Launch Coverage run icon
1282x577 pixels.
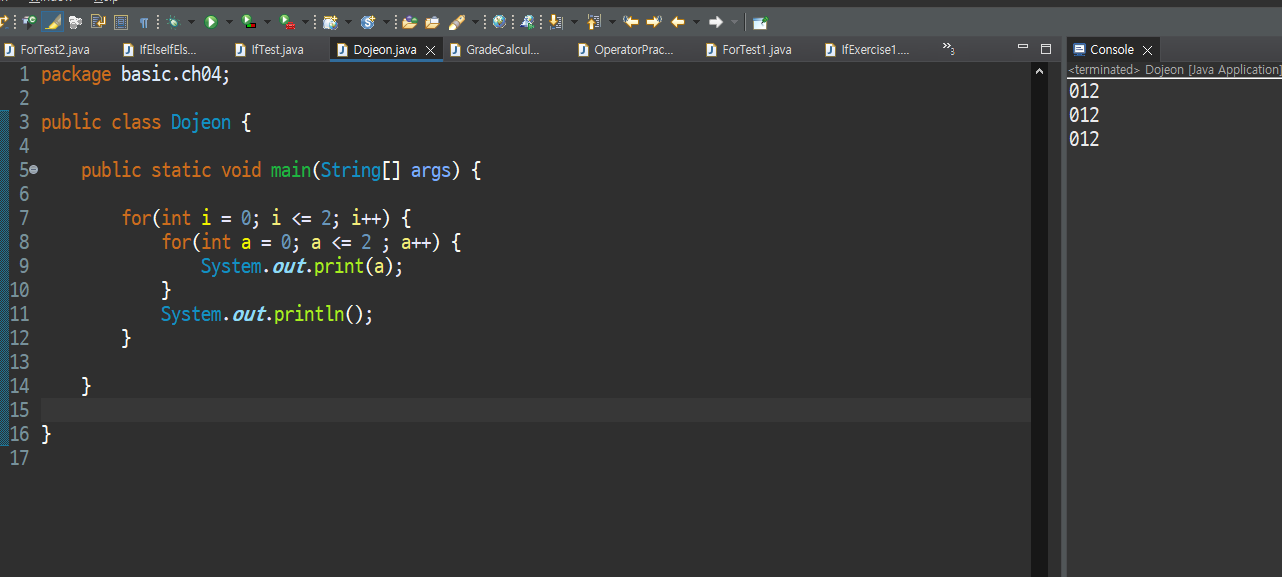coord(249,22)
